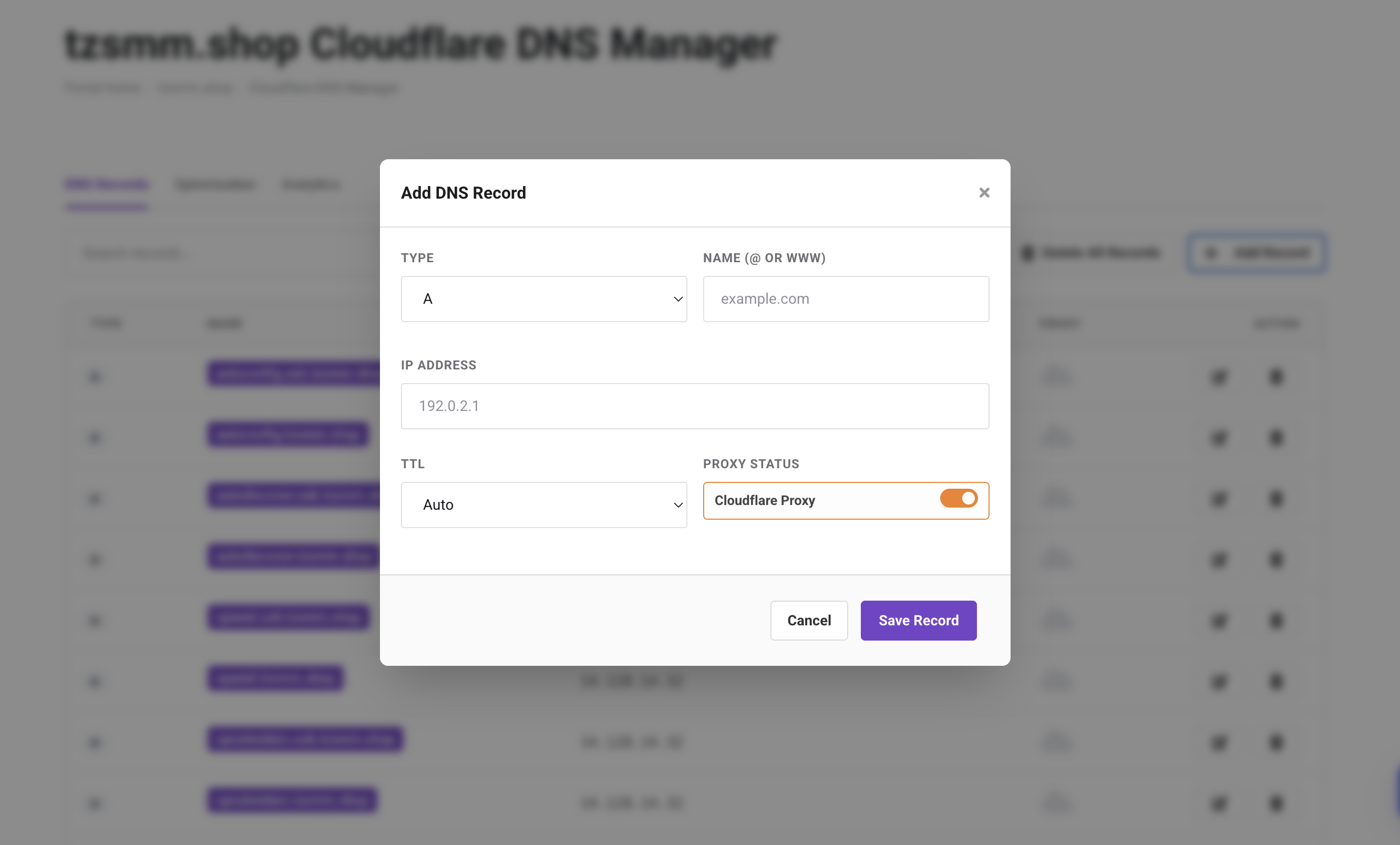Click trash icon beside Delete All Records
Screen dimensions: 1400x845
coord(1028,253)
